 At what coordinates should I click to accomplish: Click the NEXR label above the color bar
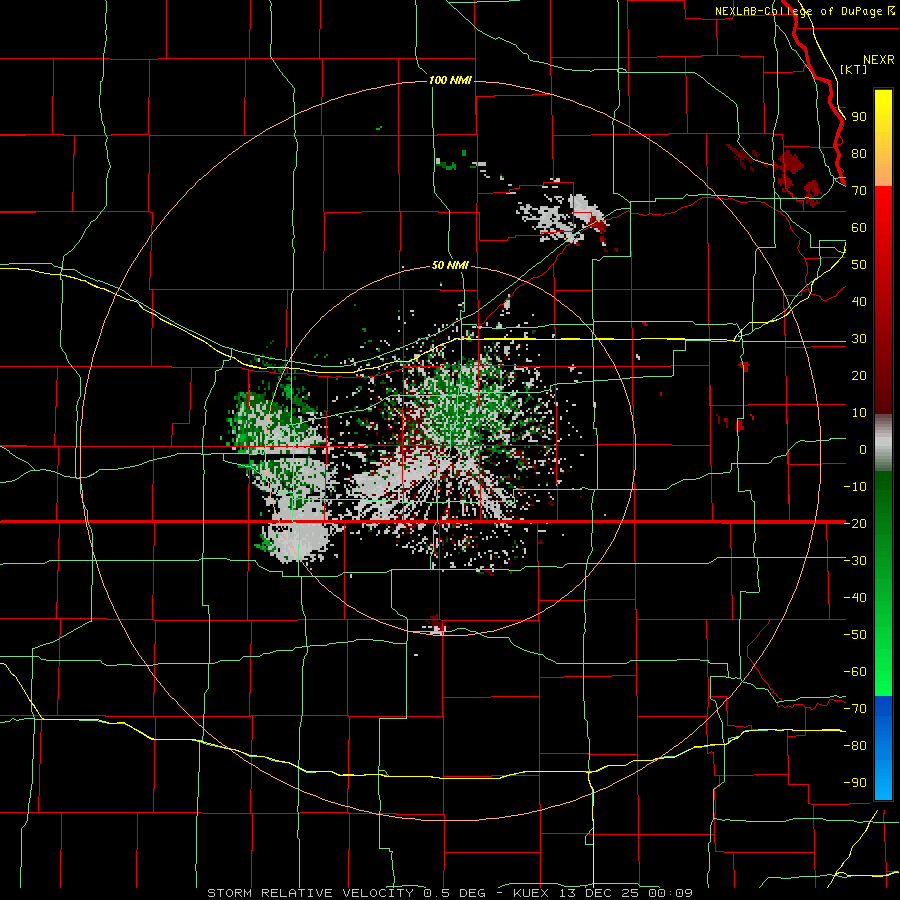point(878,60)
